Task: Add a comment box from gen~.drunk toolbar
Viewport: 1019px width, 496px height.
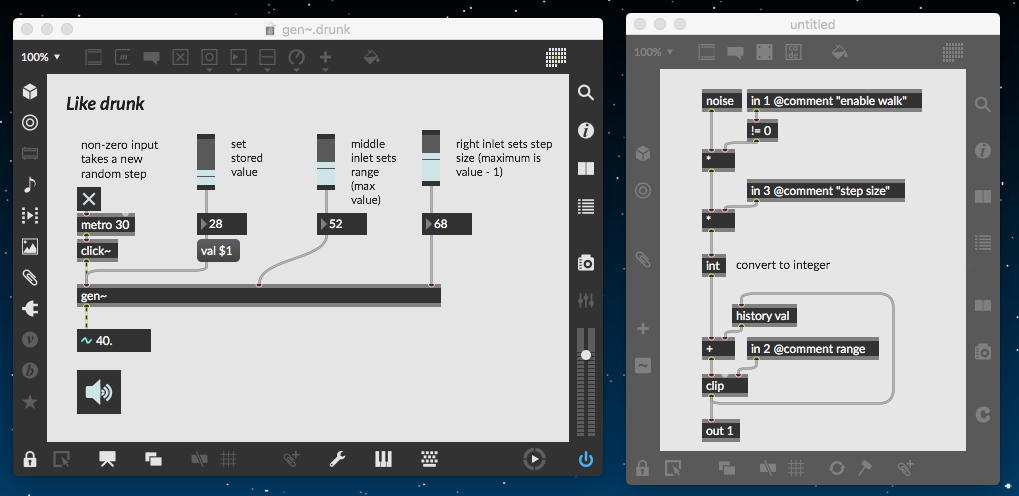Action: pyautogui.click(x=151, y=57)
